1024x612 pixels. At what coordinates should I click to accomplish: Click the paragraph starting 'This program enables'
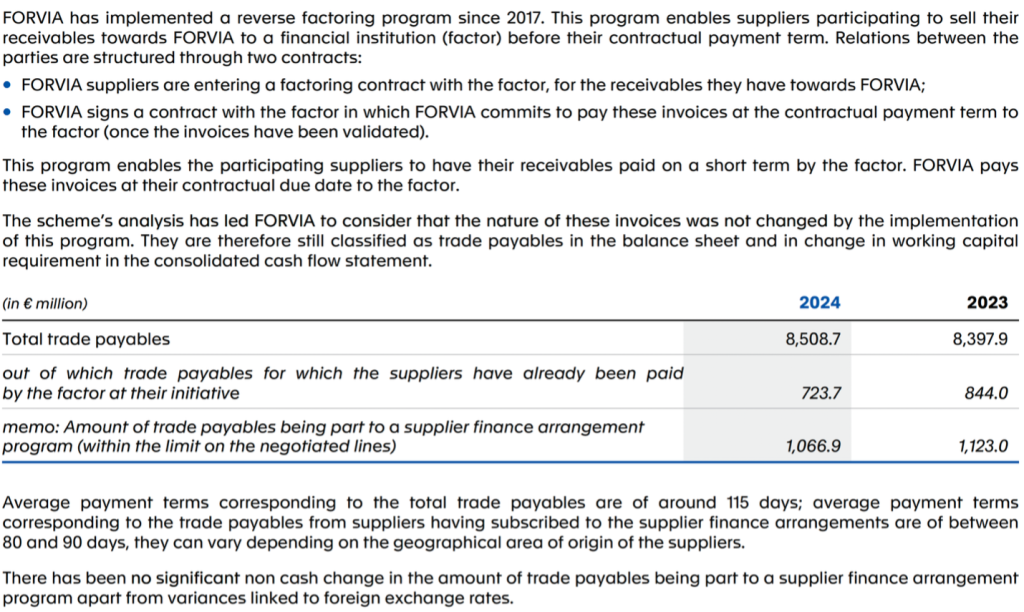coord(510,175)
